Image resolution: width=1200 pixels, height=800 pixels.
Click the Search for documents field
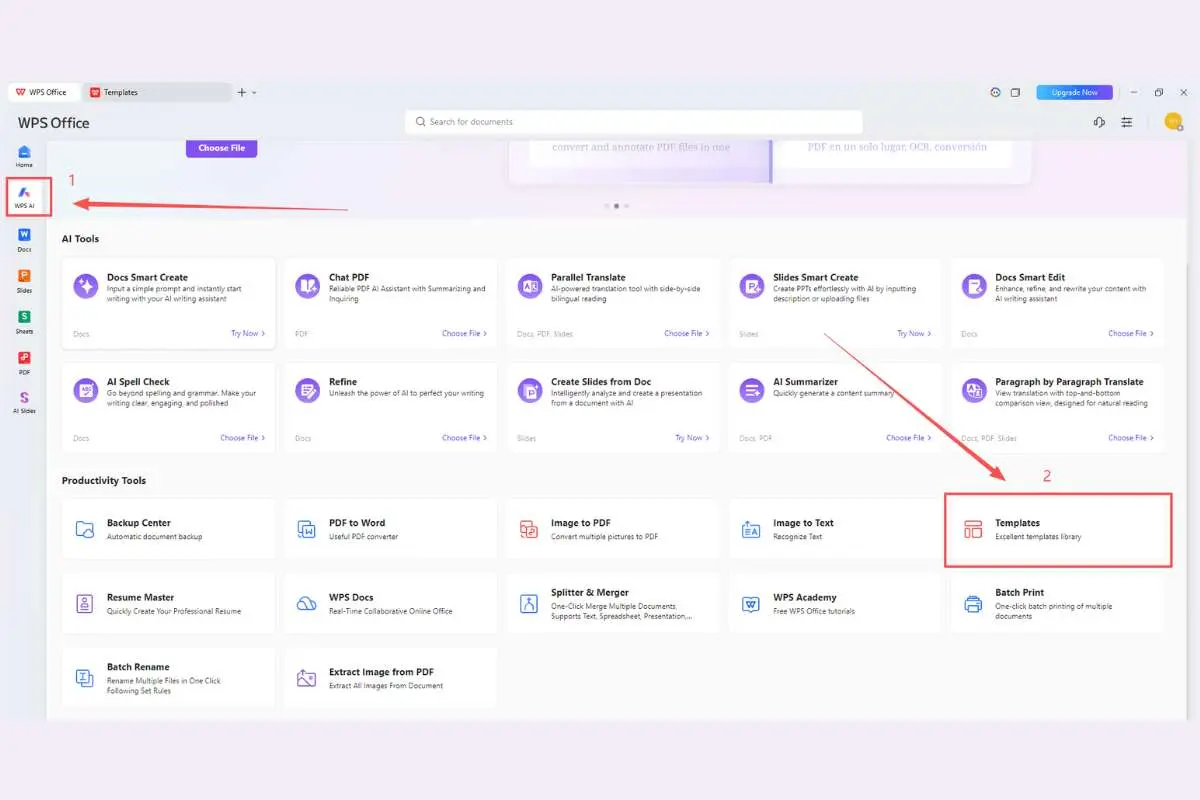tap(634, 122)
